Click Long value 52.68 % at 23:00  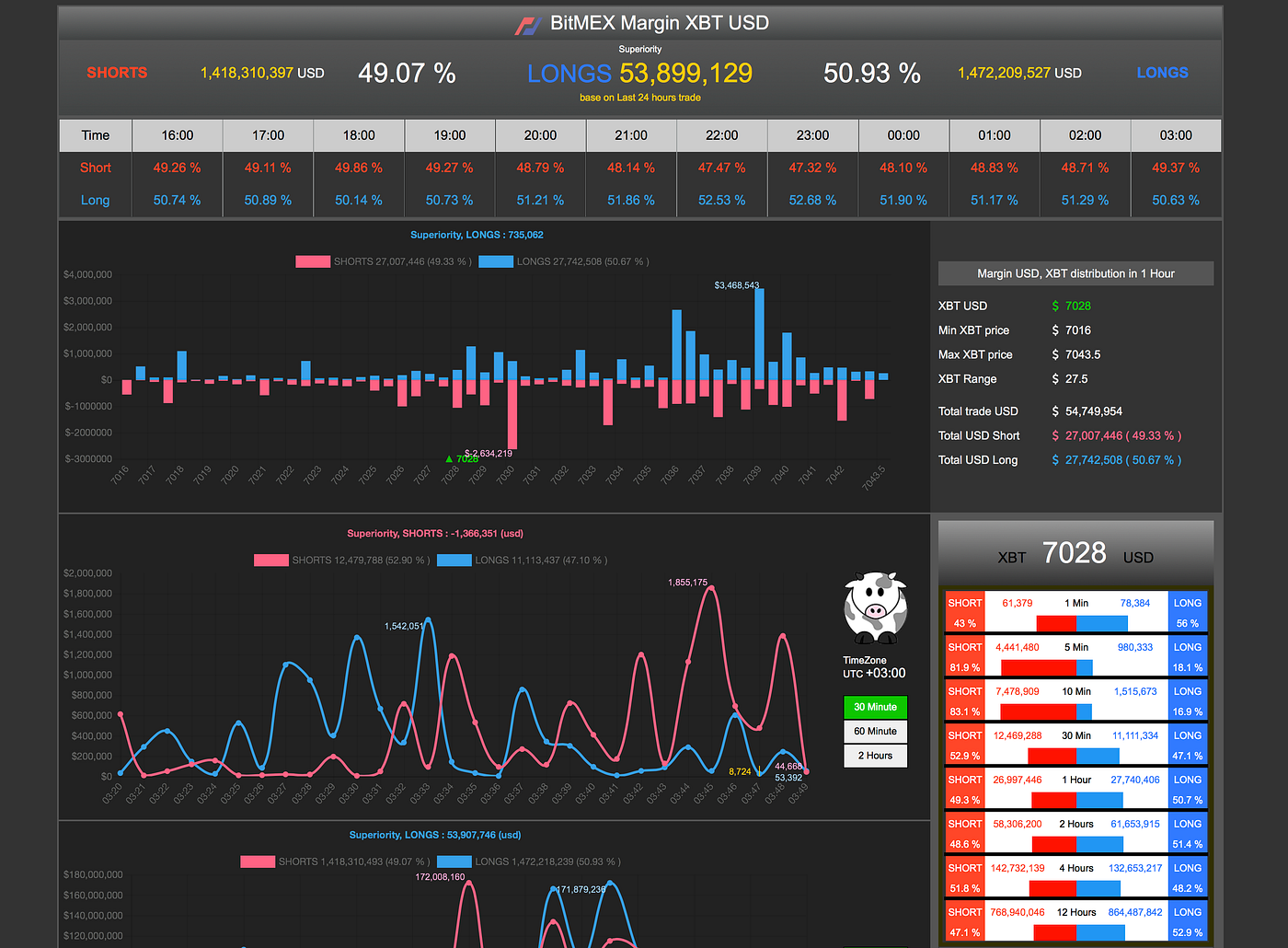pyautogui.click(x=812, y=200)
